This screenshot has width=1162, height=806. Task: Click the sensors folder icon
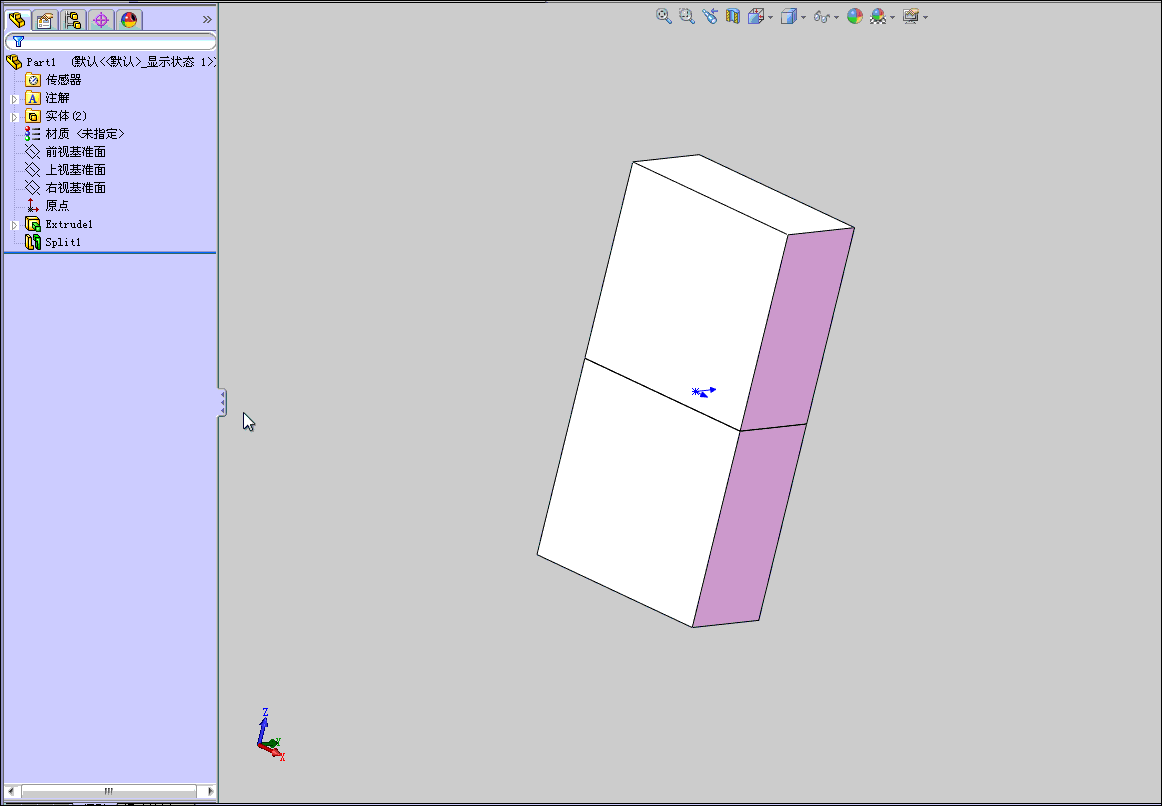pos(33,80)
